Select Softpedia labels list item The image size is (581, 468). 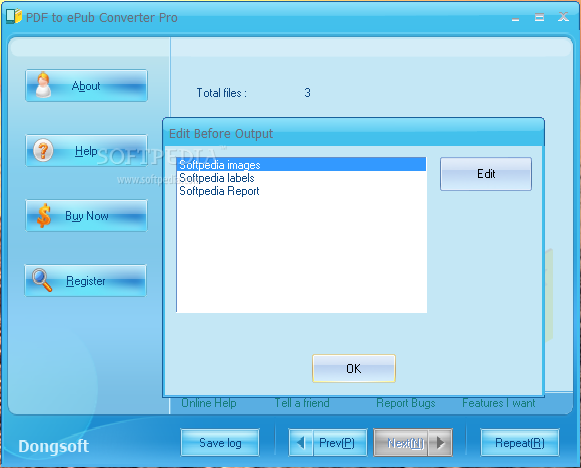point(301,177)
